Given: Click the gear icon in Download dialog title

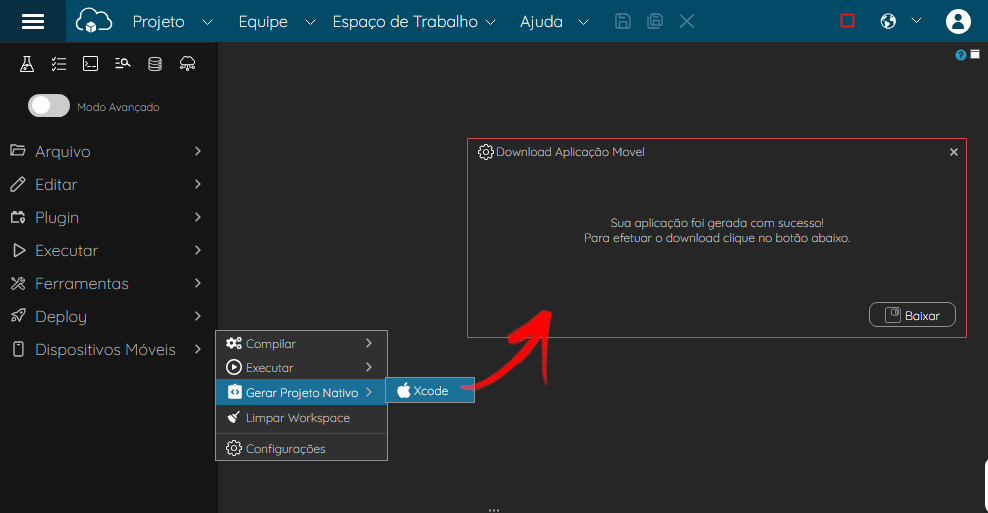Looking at the screenshot, I should [x=485, y=152].
